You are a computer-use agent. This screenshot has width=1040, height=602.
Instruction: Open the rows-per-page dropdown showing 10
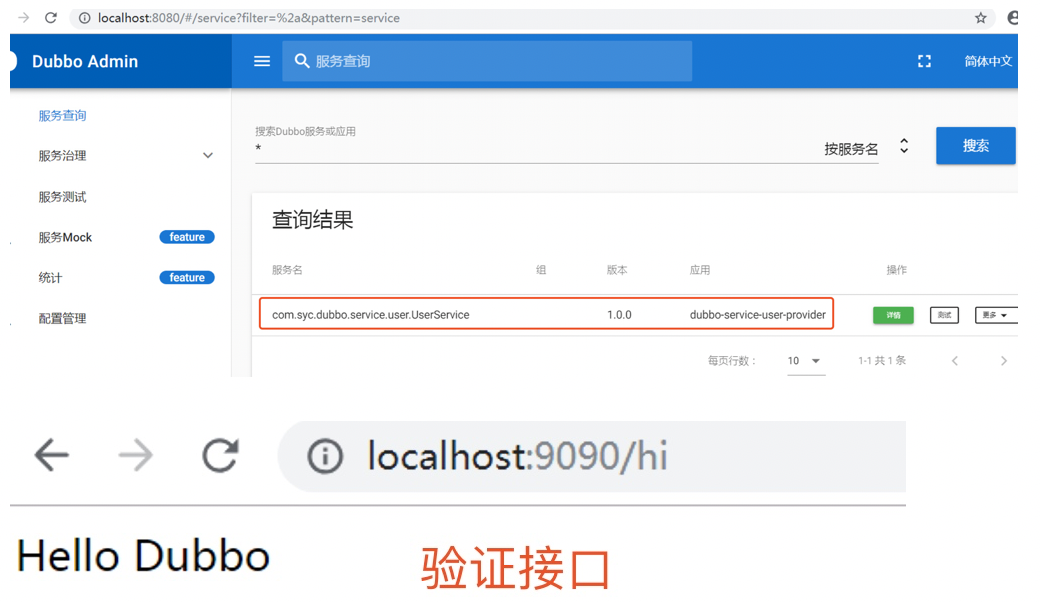pos(806,361)
